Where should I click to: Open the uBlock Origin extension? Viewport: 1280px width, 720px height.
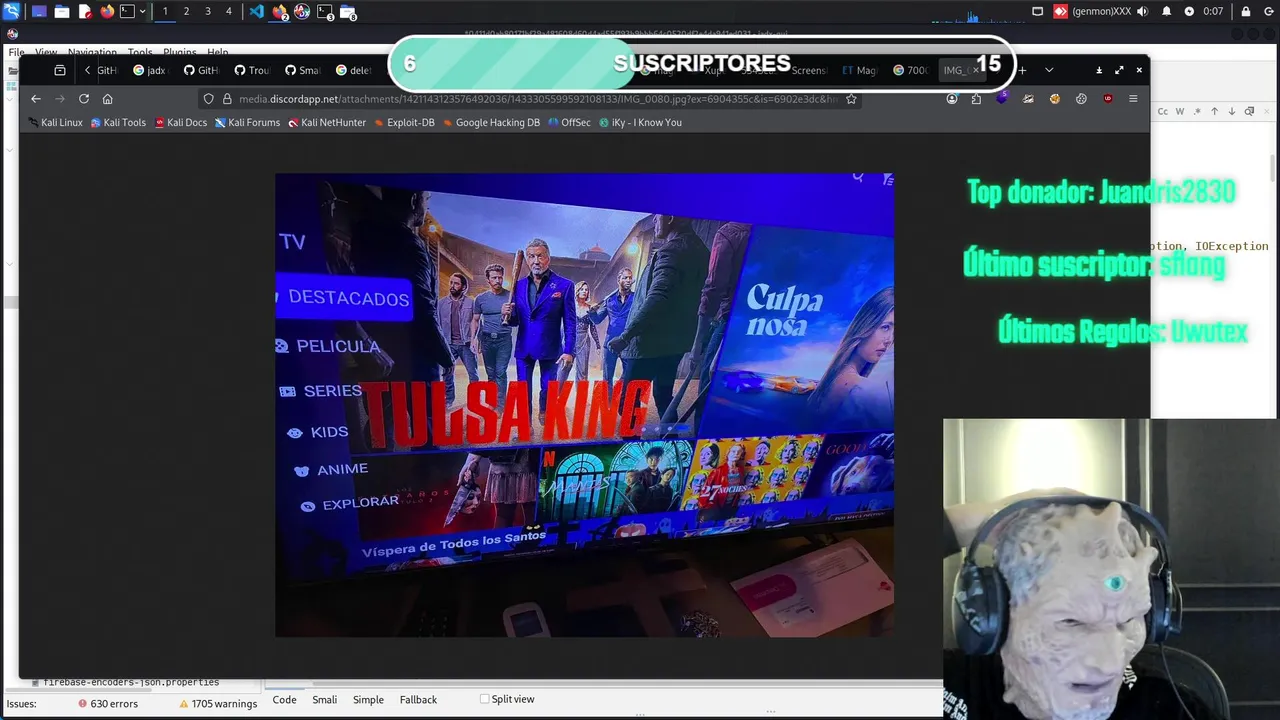[x=1108, y=99]
